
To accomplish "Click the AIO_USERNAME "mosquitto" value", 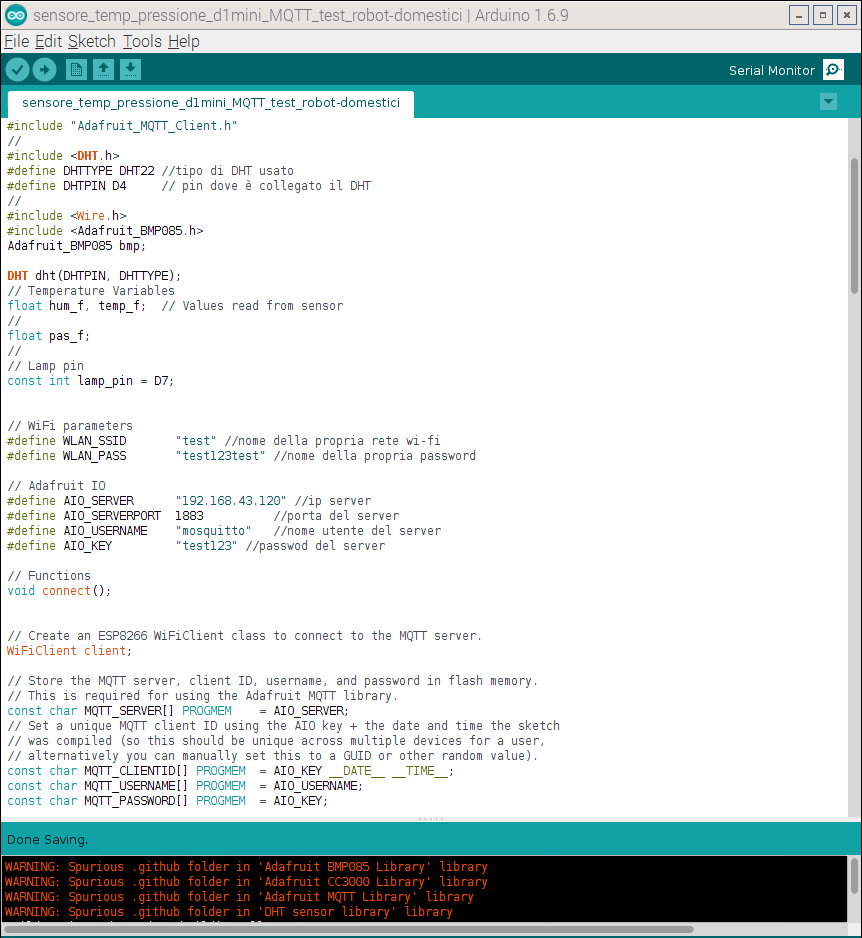I will (214, 531).
